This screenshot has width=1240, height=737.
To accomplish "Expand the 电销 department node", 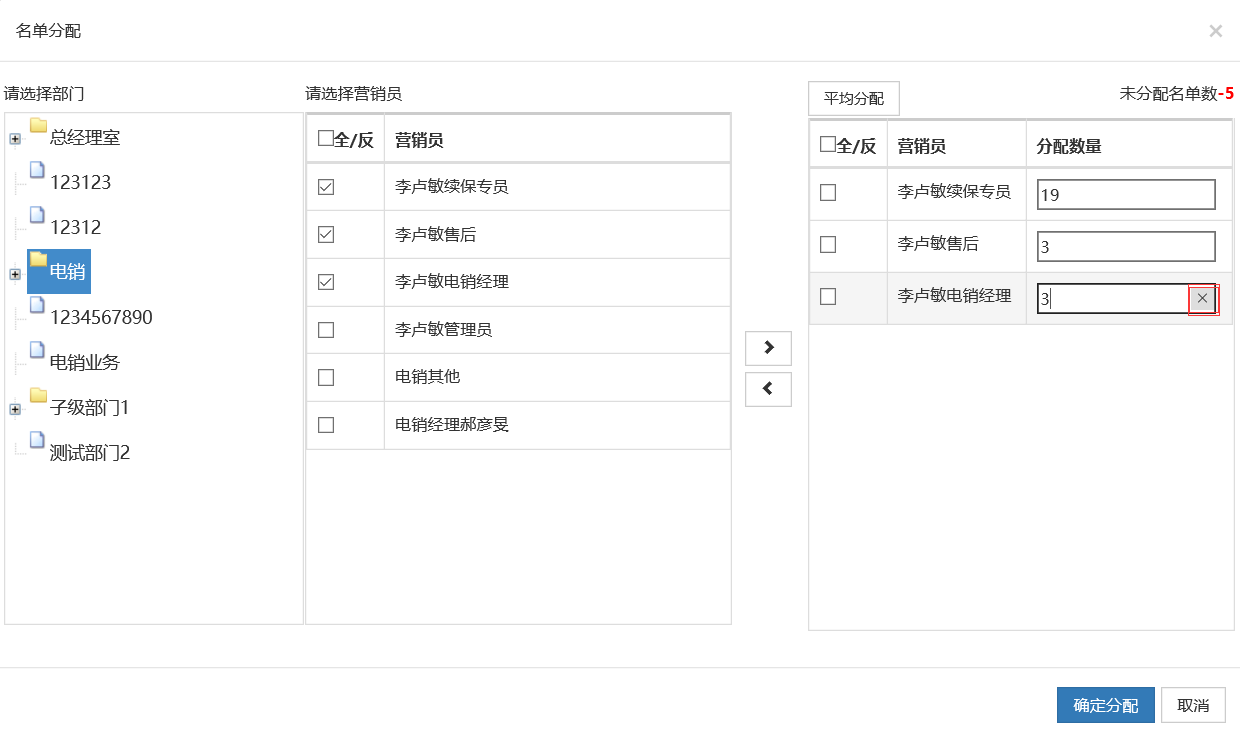I will (x=15, y=274).
